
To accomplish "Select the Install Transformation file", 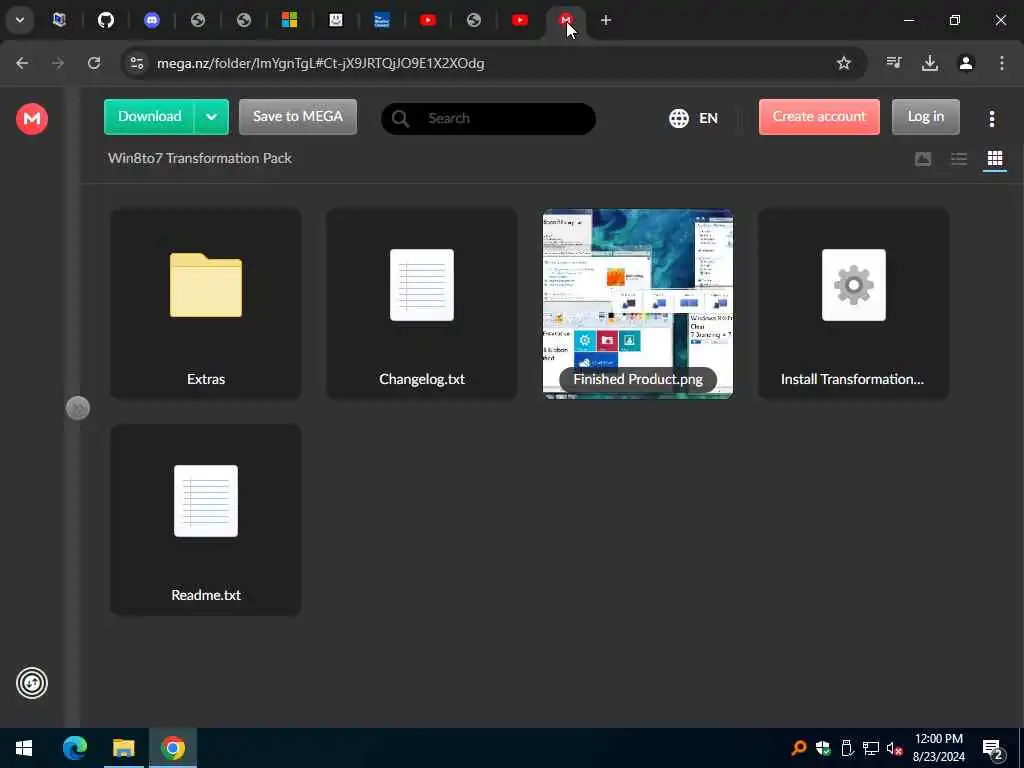I will tap(854, 304).
